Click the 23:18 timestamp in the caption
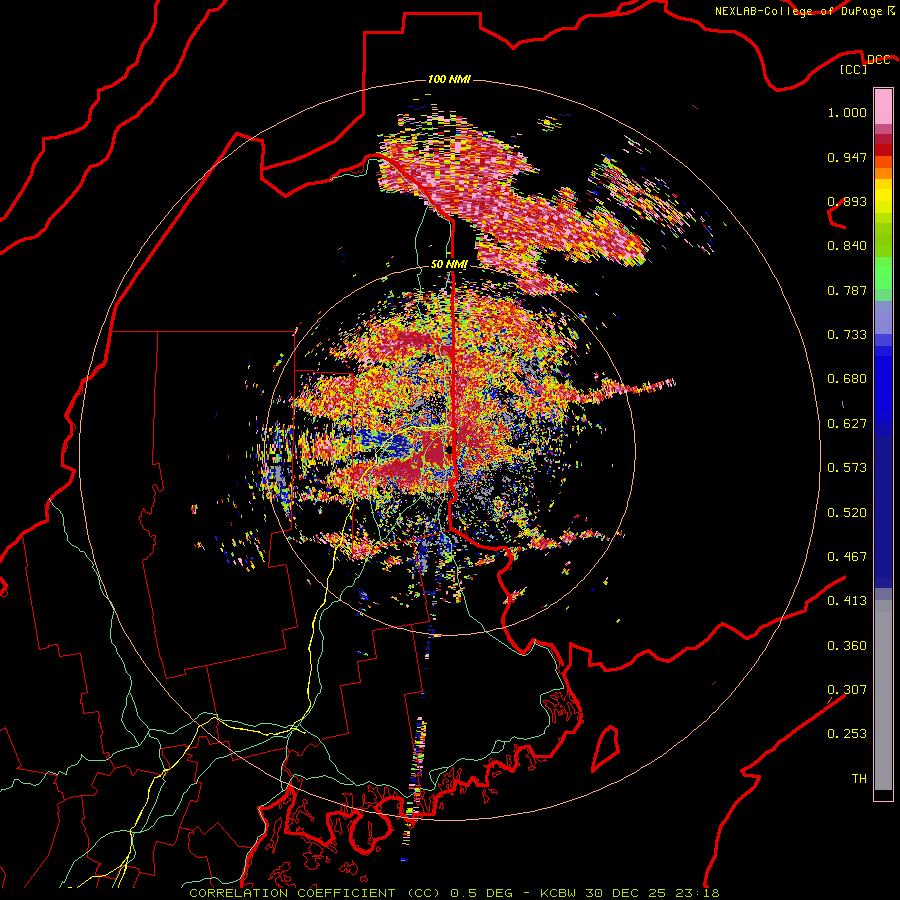This screenshot has height=900, width=900. pos(697,893)
